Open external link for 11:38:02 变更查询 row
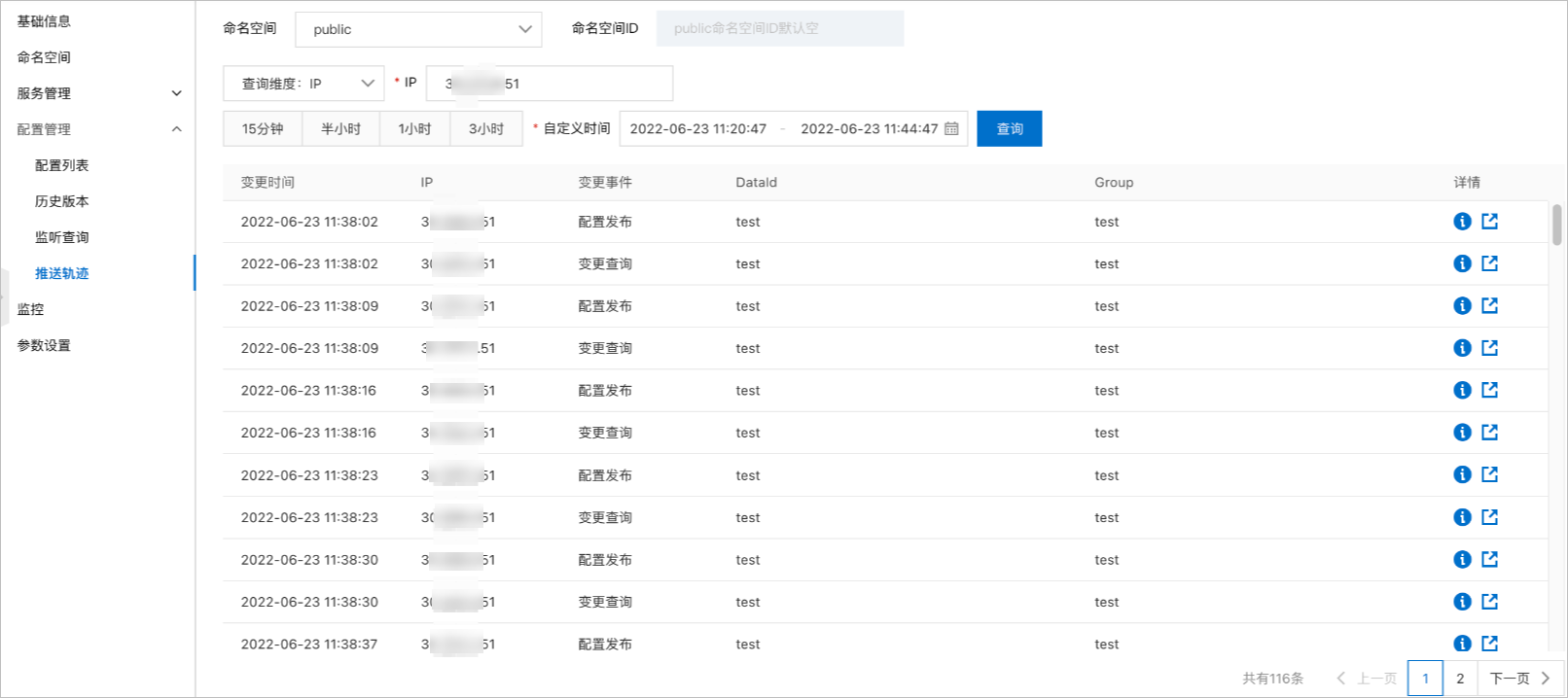This screenshot has width=1568, height=698. [x=1489, y=263]
